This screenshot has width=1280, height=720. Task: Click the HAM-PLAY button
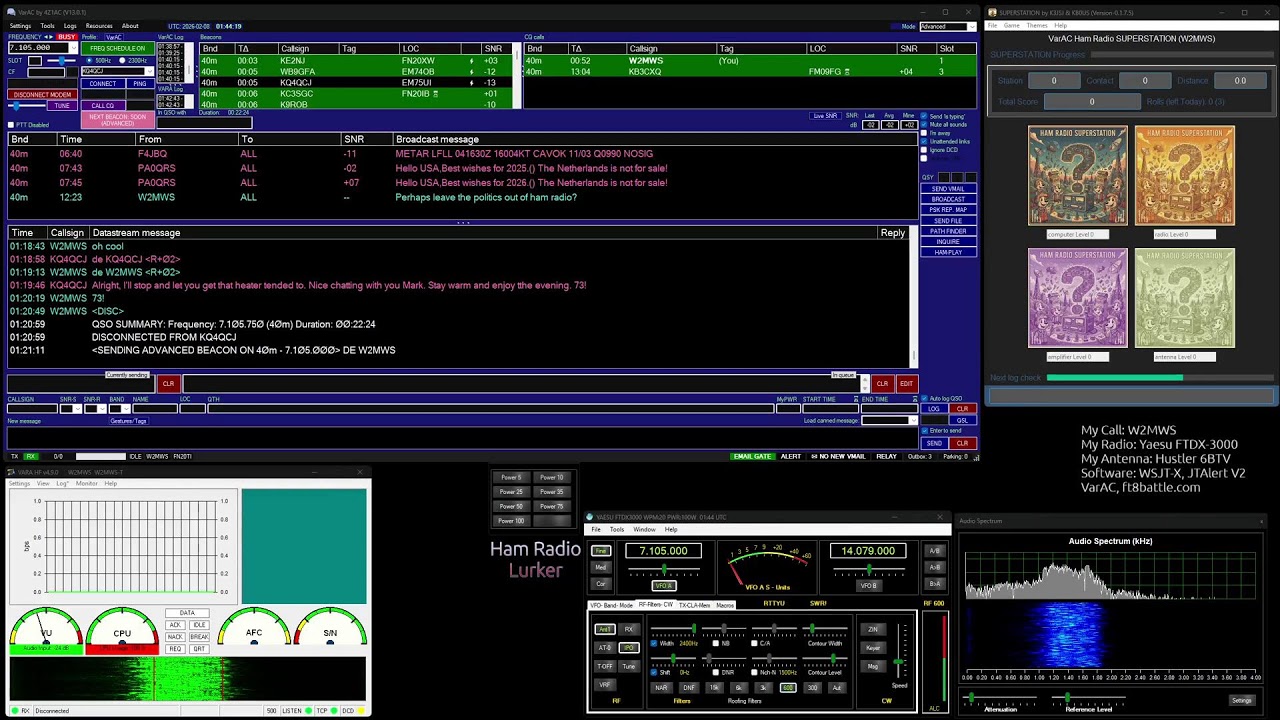tap(948, 252)
